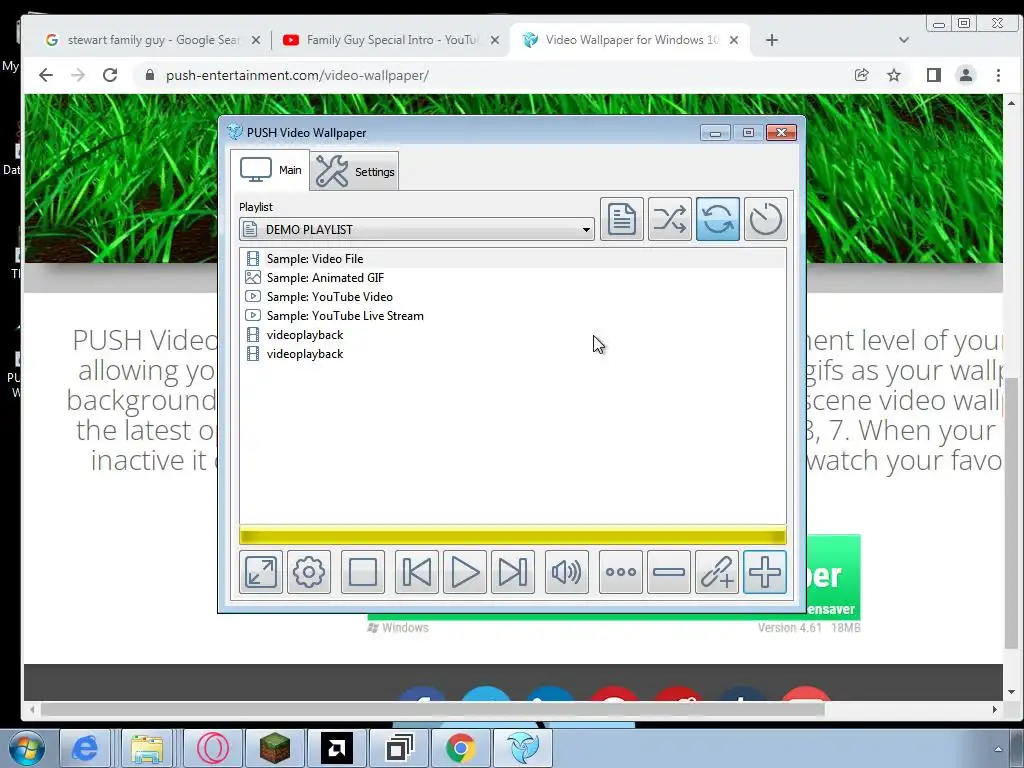
Task: Minimize the PUSH Video Wallpaper window
Action: (715, 133)
